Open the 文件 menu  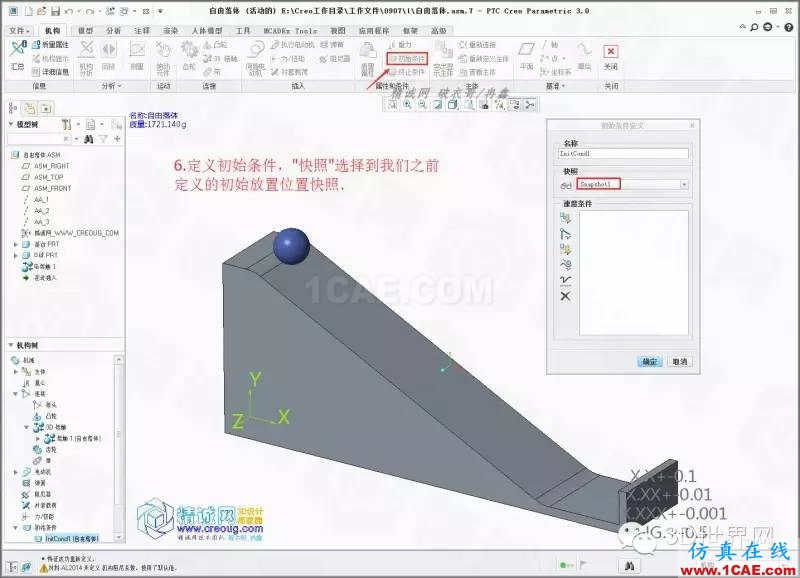[20, 31]
